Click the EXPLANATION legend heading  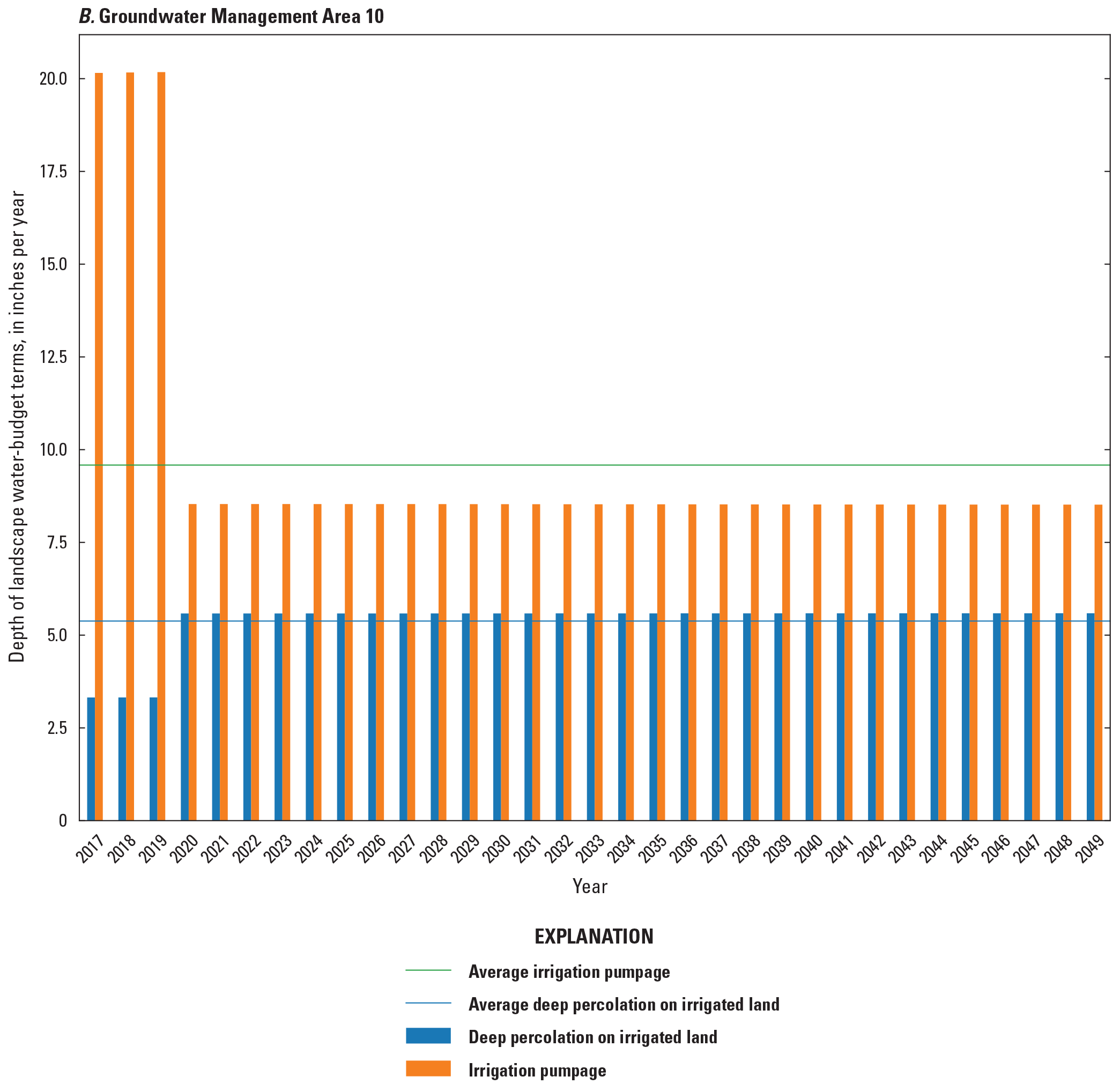594,936
